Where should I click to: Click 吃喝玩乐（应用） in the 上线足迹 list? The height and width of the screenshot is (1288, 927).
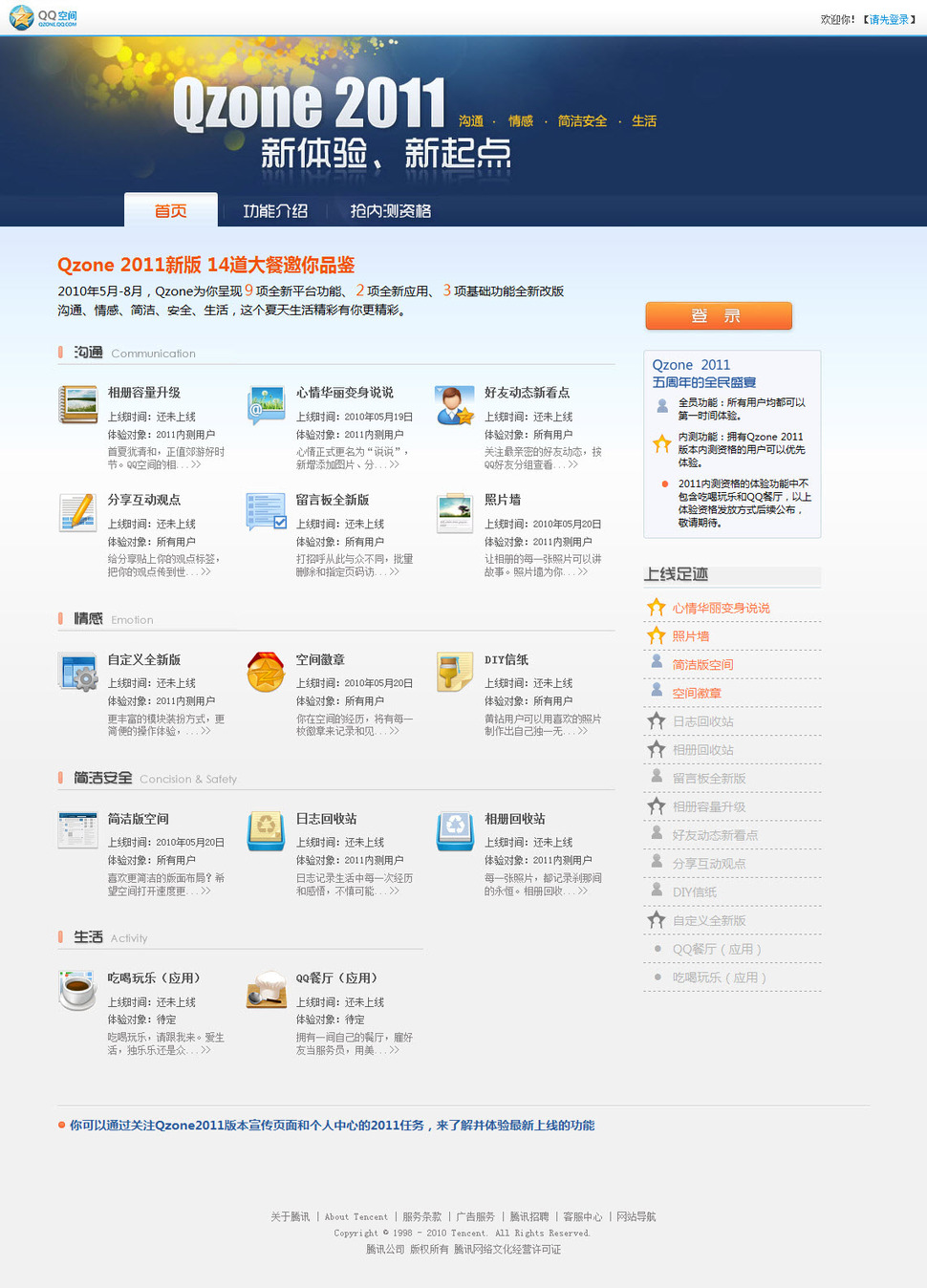click(720, 977)
